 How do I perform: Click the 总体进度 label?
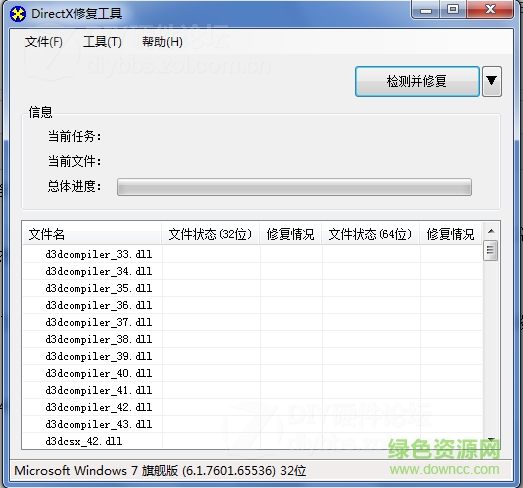[74, 186]
